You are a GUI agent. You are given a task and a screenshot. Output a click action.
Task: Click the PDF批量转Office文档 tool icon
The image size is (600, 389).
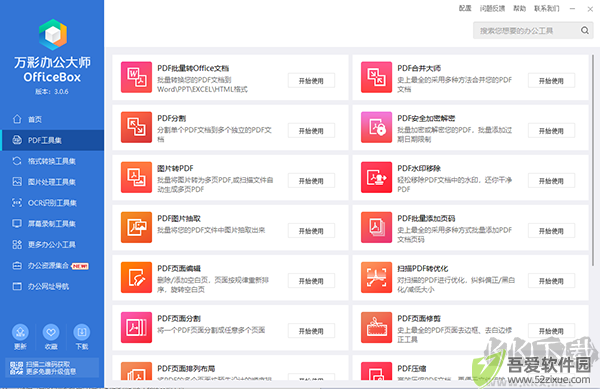[136, 77]
